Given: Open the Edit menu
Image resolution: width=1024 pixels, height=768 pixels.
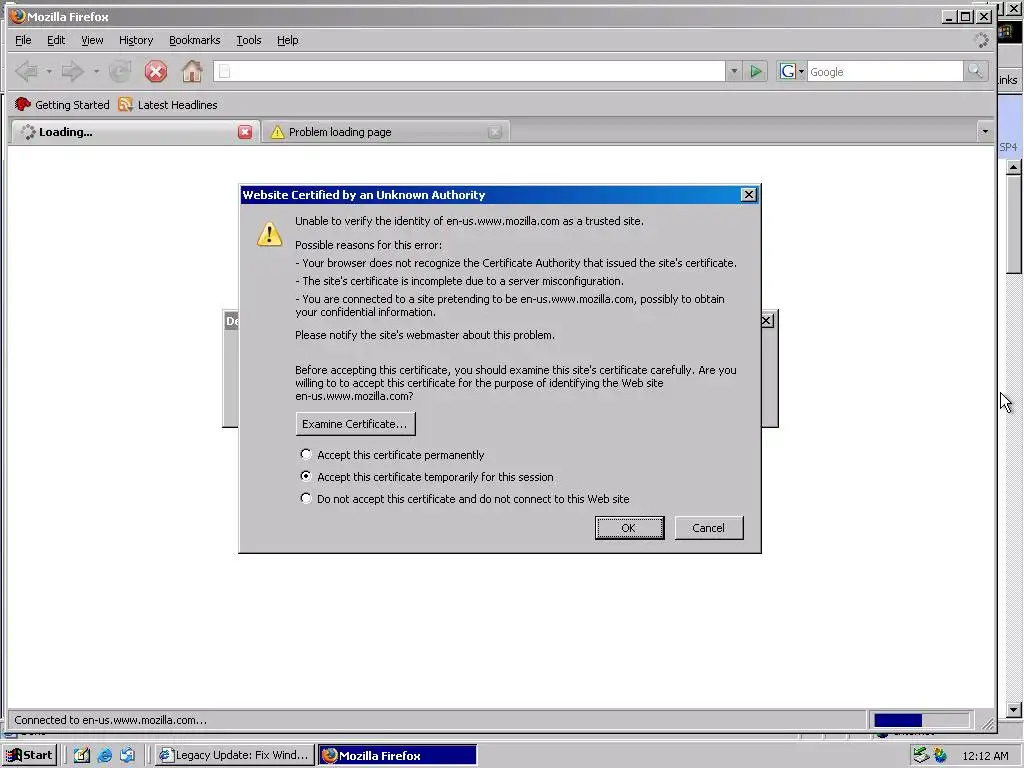Looking at the screenshot, I should click(56, 40).
